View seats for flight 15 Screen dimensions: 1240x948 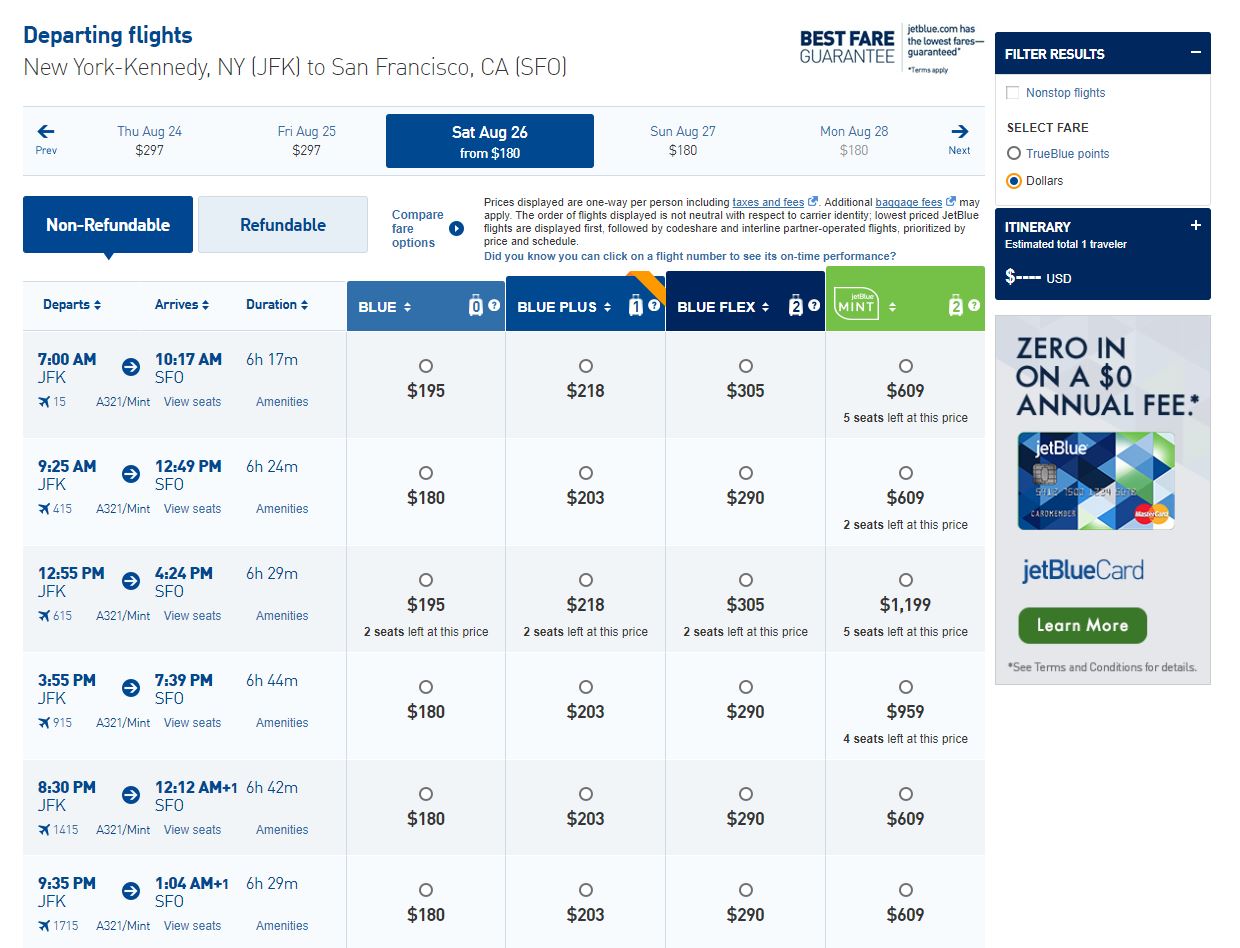click(x=192, y=402)
